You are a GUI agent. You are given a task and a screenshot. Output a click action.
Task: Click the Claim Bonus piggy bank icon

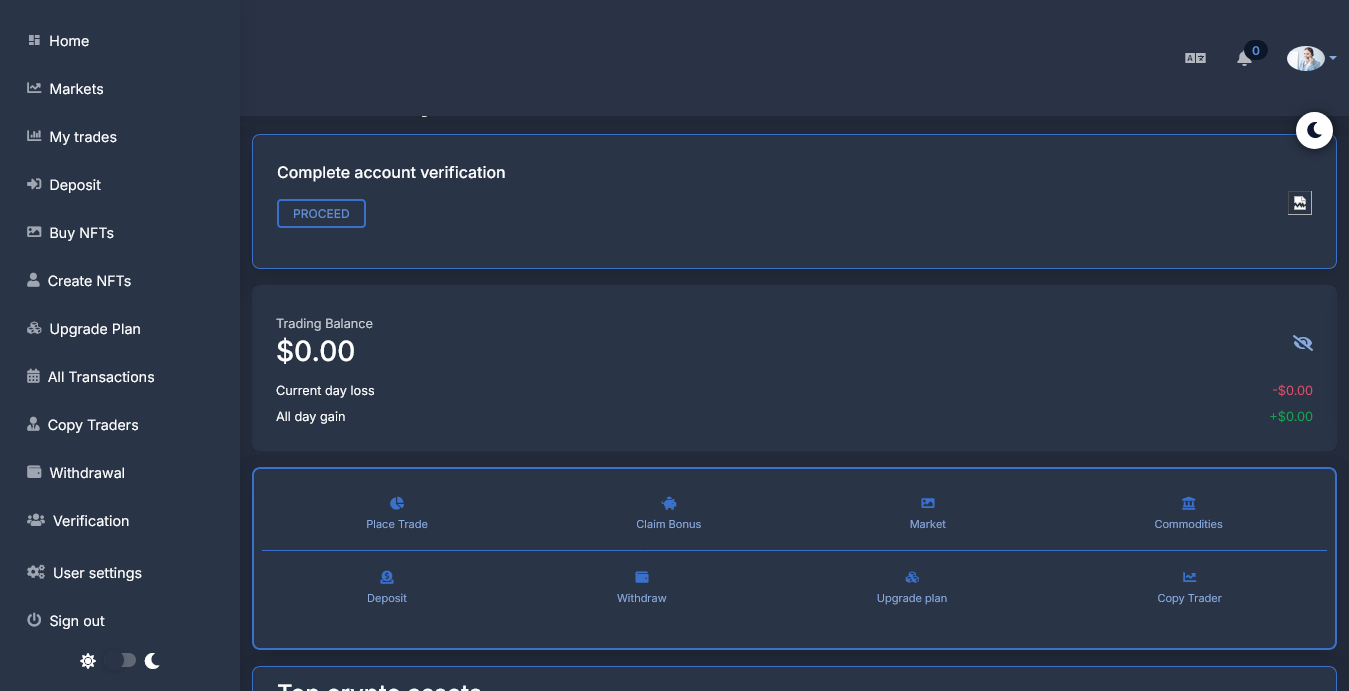click(669, 503)
